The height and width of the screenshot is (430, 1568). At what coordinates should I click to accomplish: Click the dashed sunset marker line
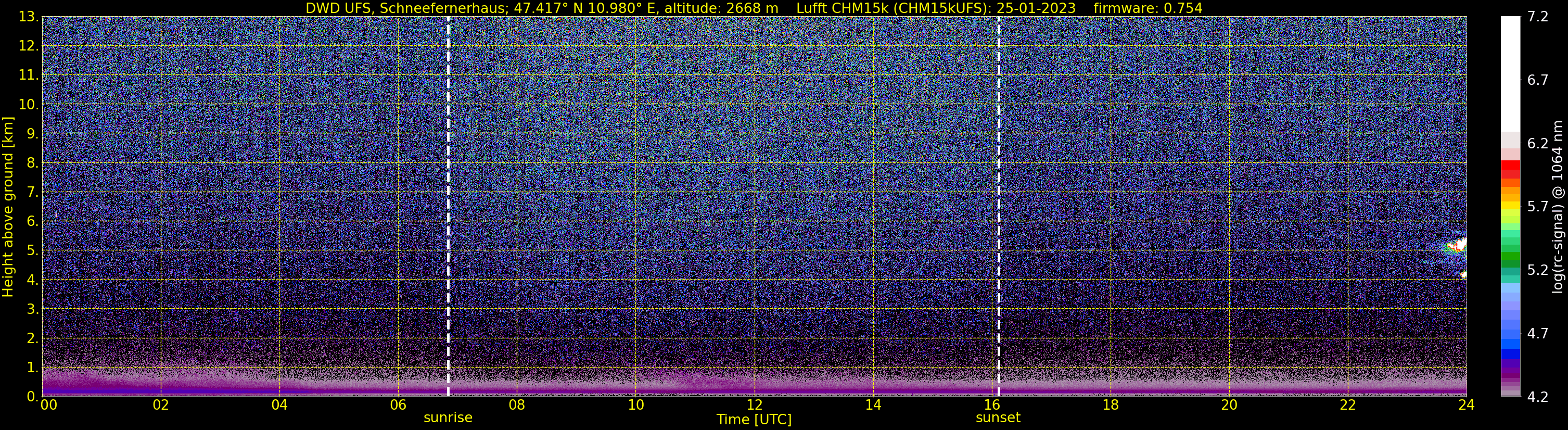coord(999,206)
